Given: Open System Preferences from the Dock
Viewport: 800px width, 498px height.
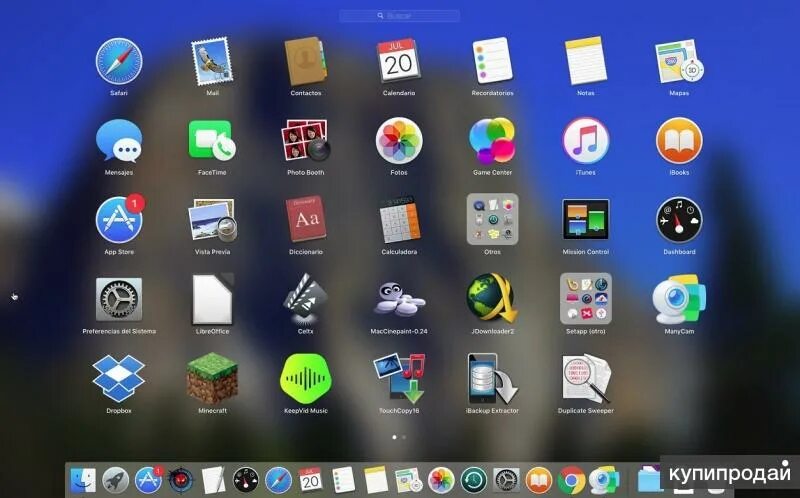Looking at the screenshot, I should 507,480.
